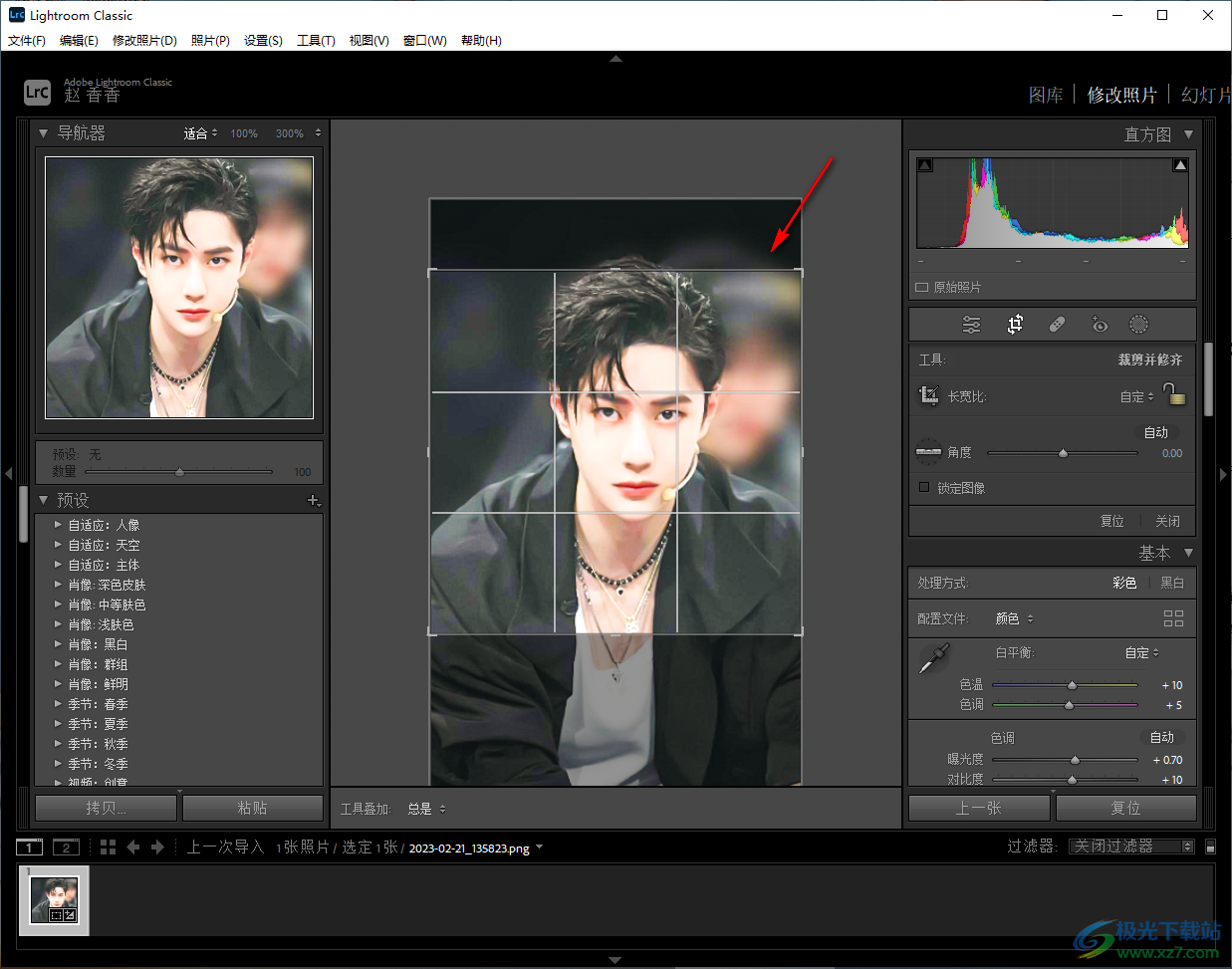Select the Red Eye Correction tool icon
Viewport: 1232px width, 969px height.
pos(1099,325)
